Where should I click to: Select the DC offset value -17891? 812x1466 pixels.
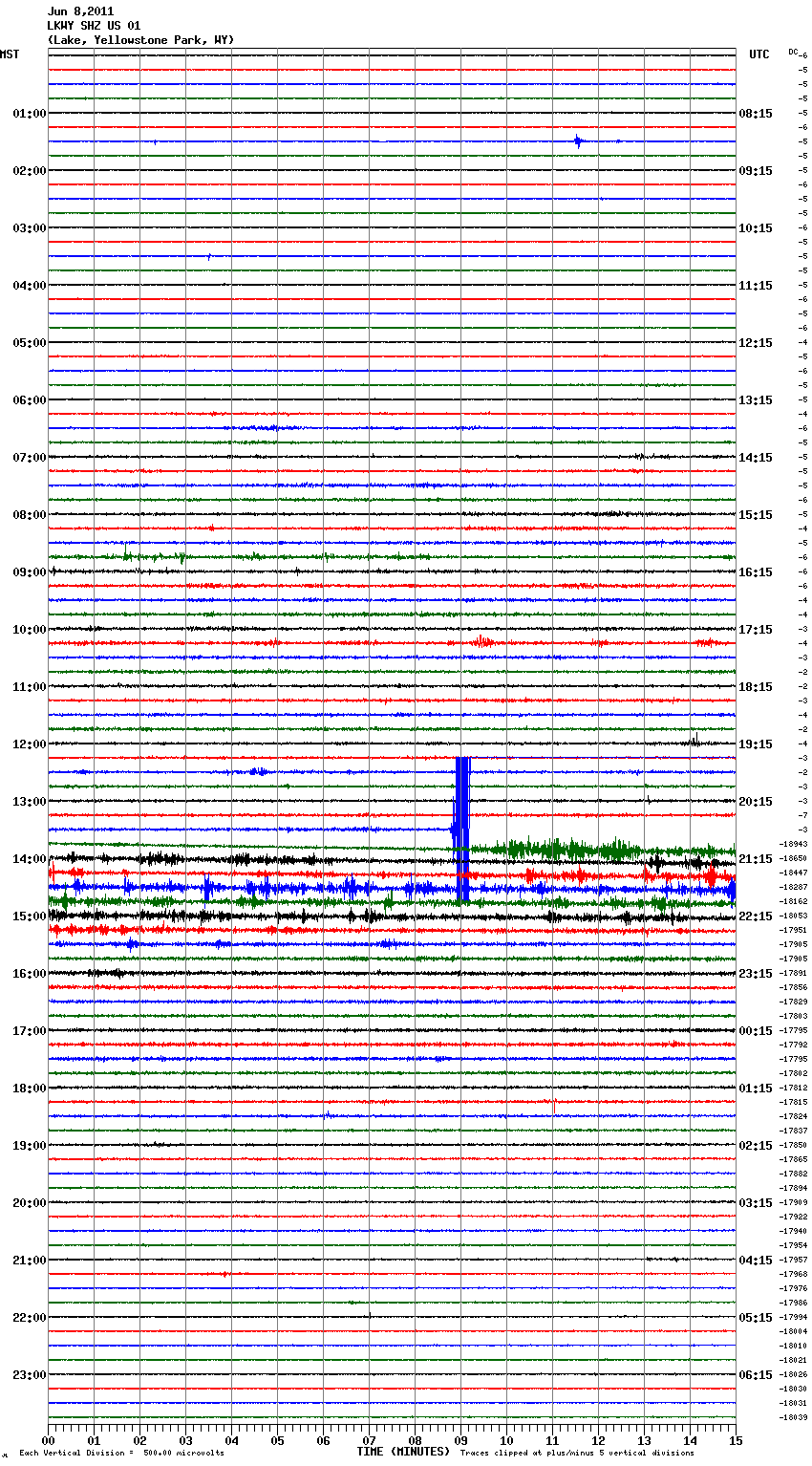coord(794,973)
